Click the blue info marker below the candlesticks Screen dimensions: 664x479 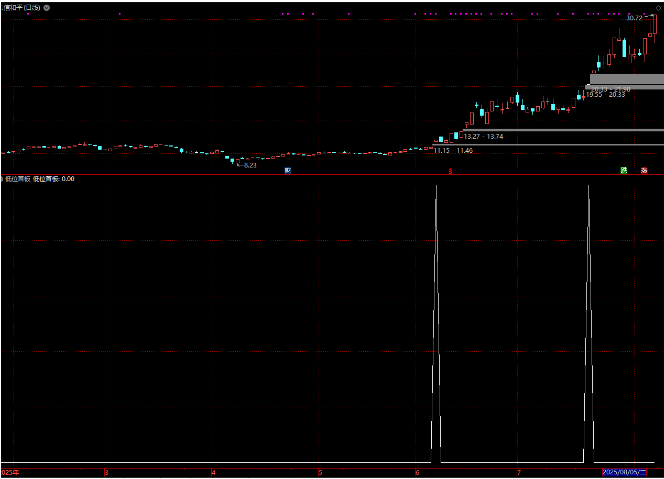288,171
